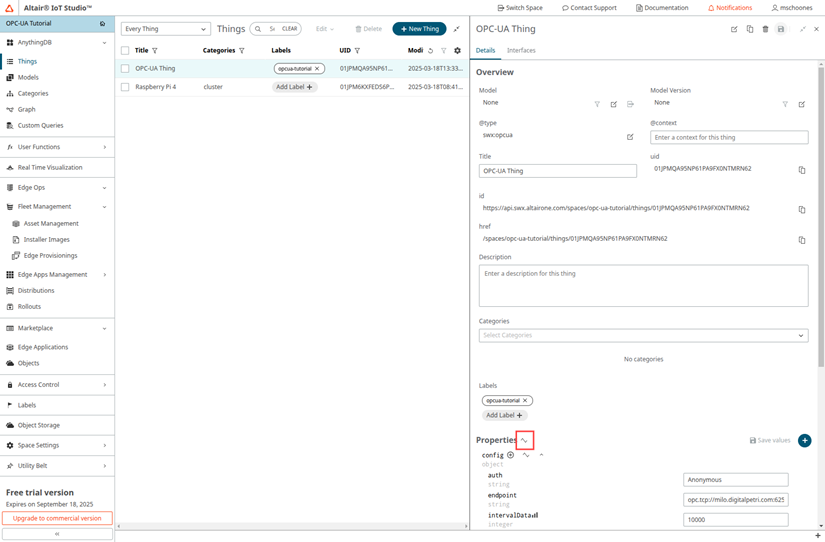Viewport: 825px width, 542px height.
Task: Click the Model field edit icon
Action: coord(613,104)
